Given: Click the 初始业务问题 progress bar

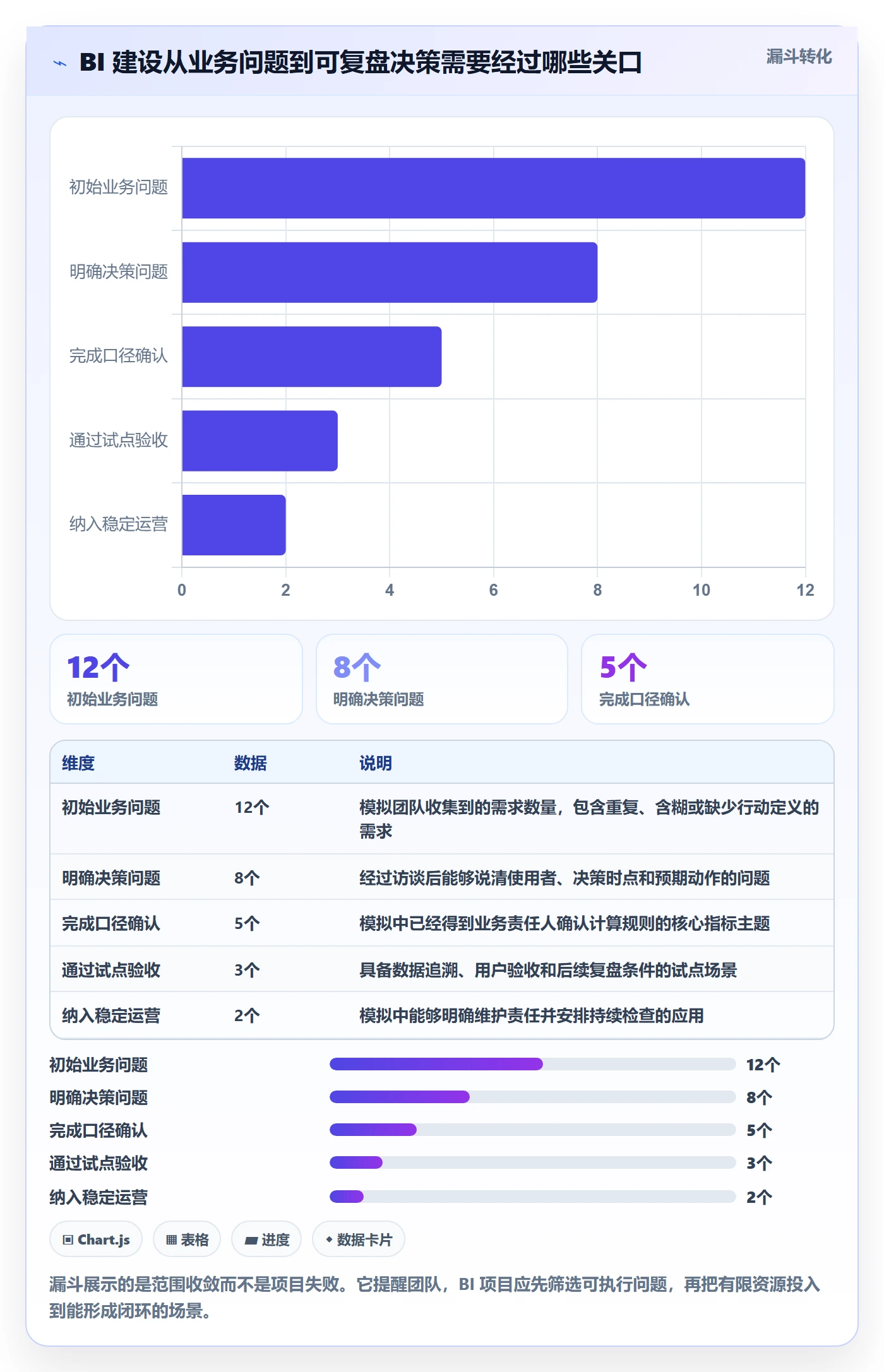Looking at the screenshot, I should tap(532, 1064).
